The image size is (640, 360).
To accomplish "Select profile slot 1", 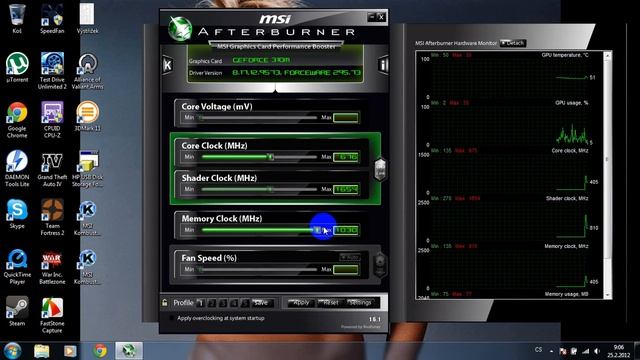I will [x=200, y=303].
